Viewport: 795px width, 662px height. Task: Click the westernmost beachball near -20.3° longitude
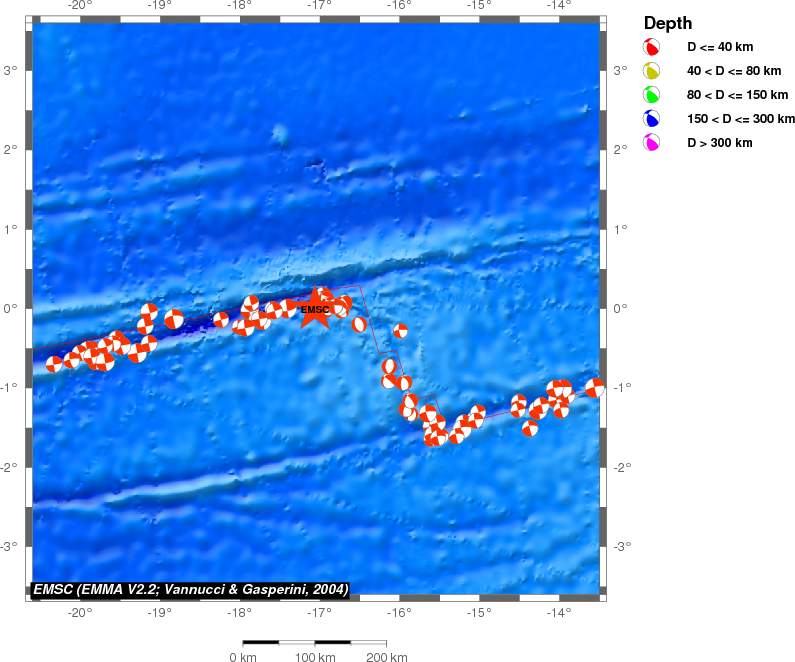[x=54, y=363]
